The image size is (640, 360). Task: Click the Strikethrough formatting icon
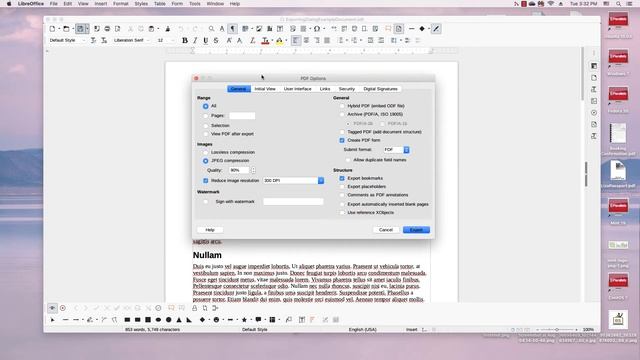(x=216, y=40)
